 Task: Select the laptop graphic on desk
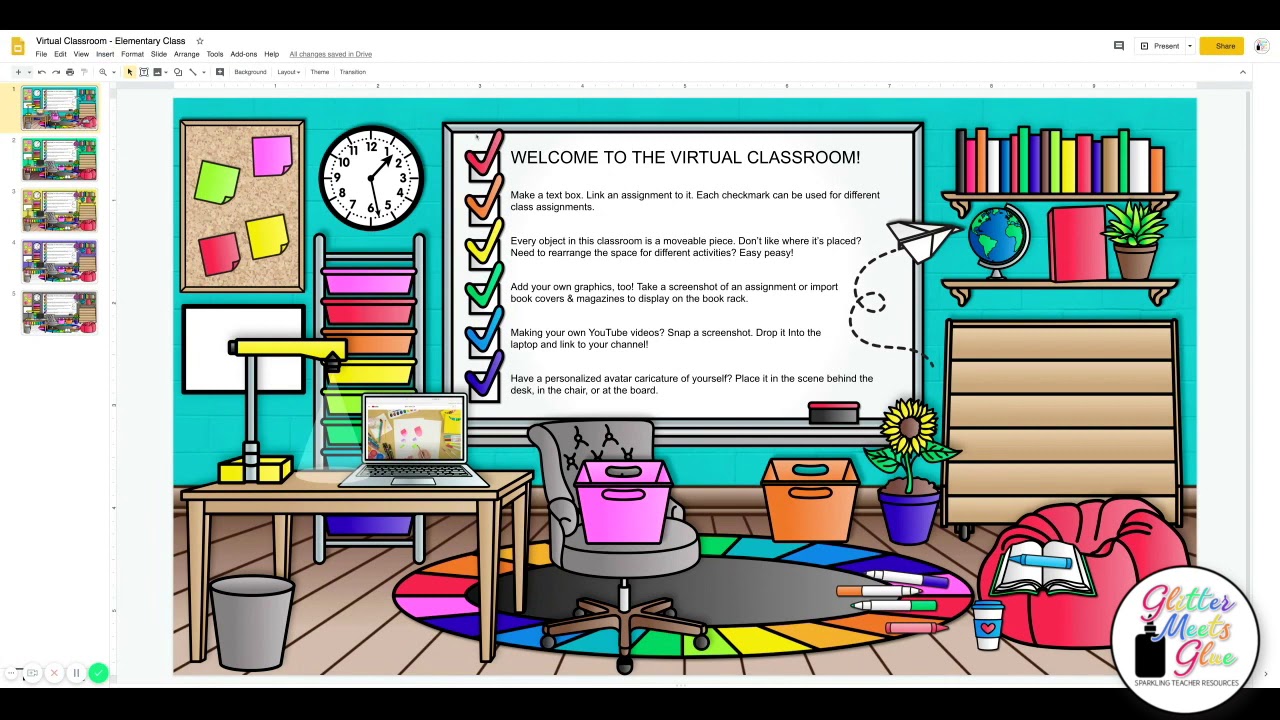[413, 441]
